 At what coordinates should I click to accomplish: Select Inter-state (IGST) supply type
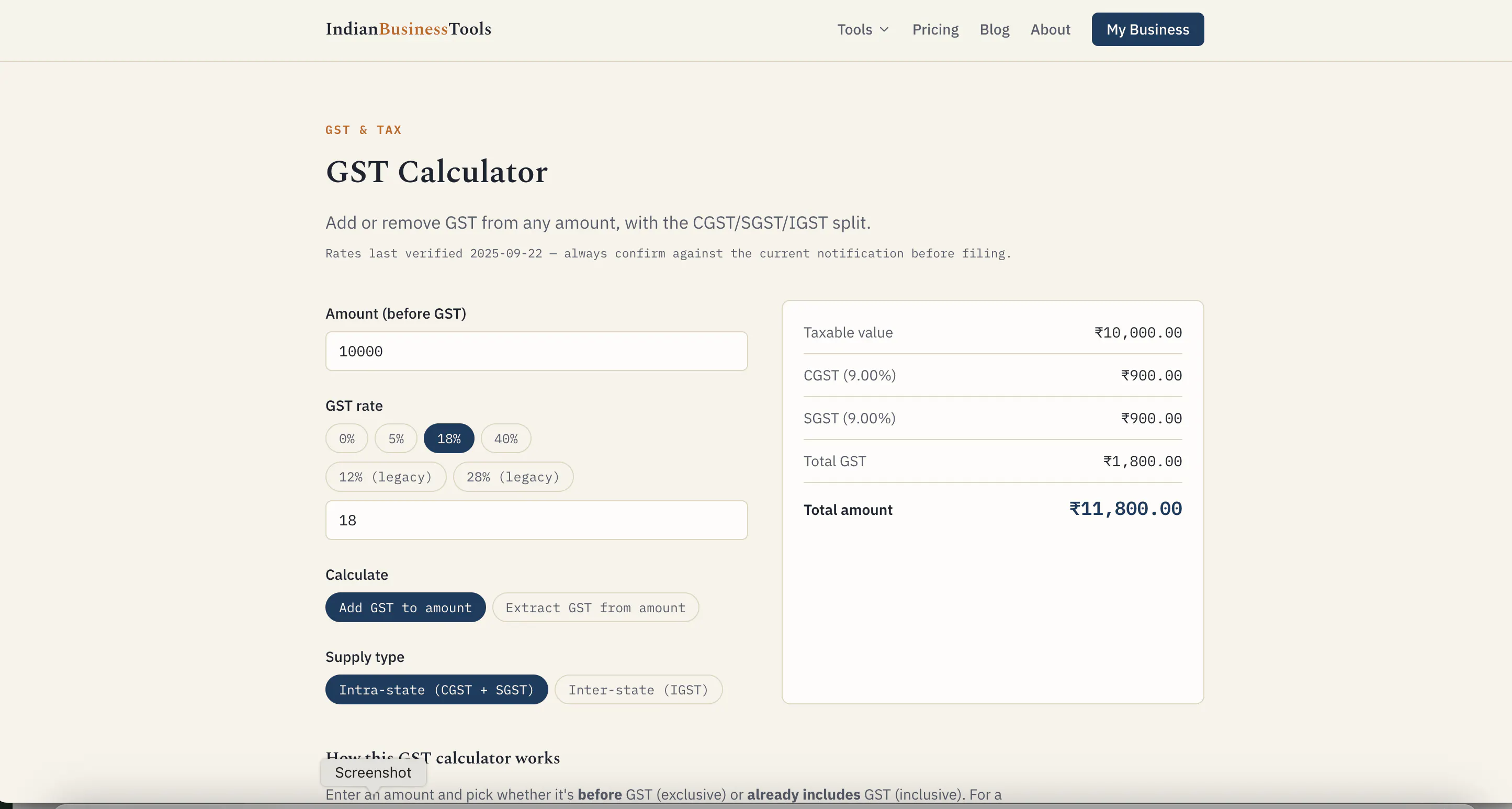639,690
